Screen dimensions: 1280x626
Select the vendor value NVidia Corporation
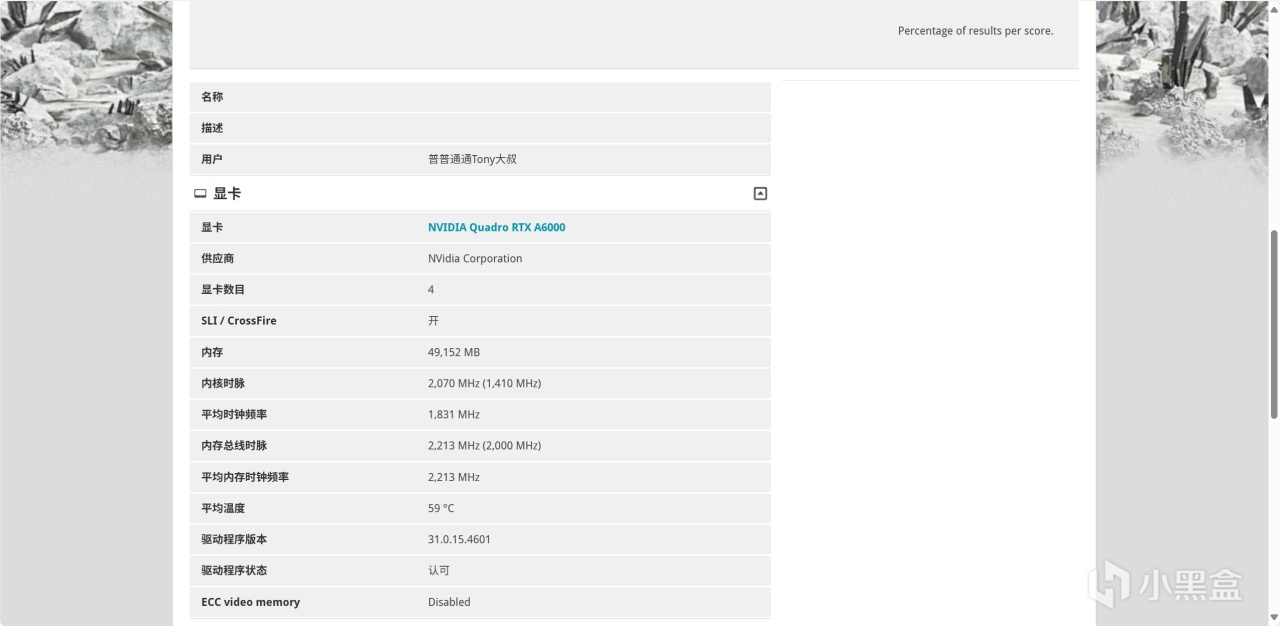point(475,258)
